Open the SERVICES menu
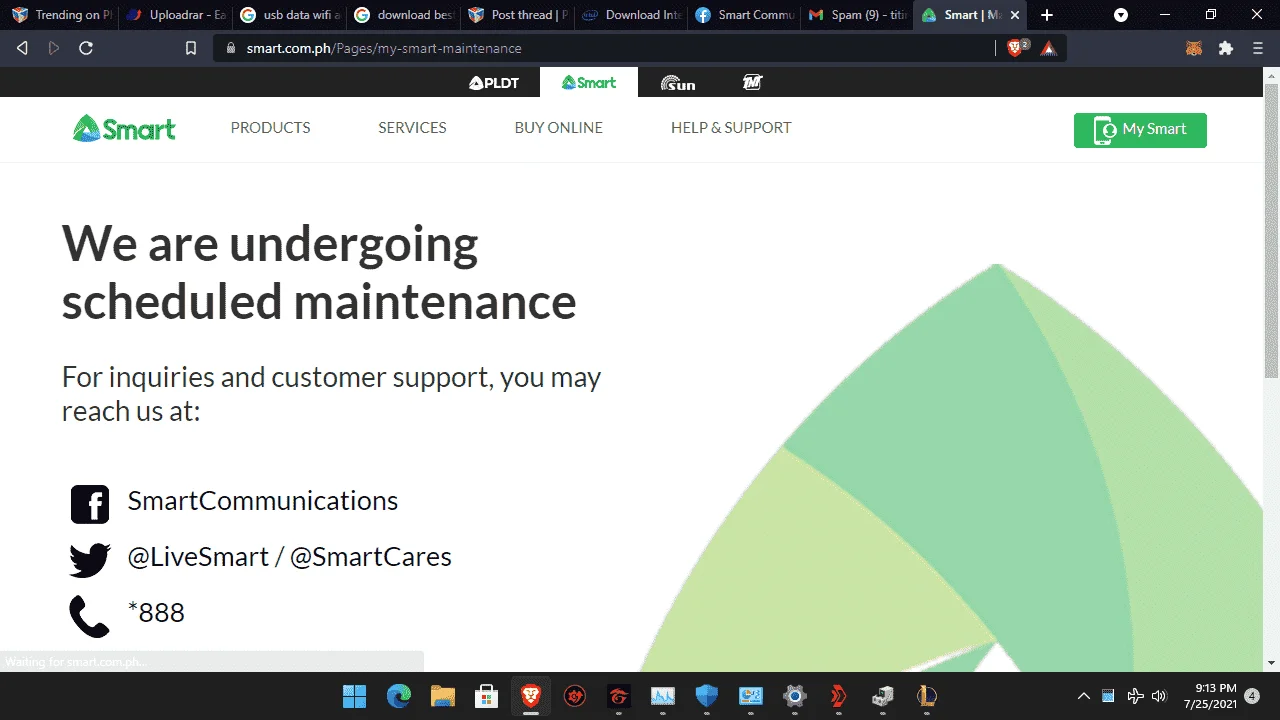The height and width of the screenshot is (720, 1280). (412, 128)
